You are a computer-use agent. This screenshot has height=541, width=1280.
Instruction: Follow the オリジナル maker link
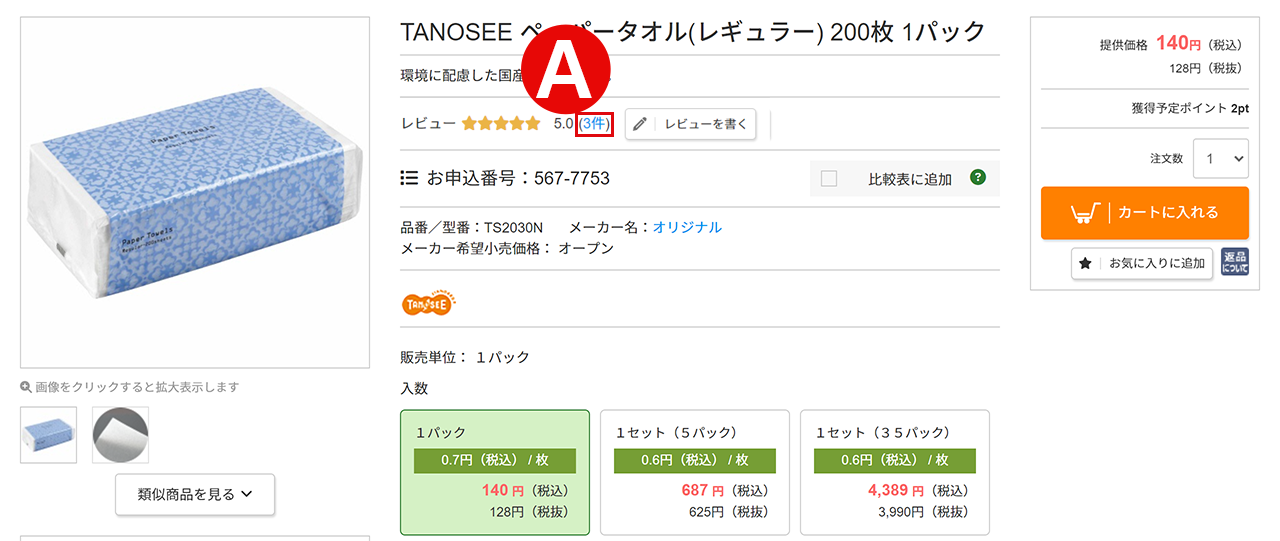[687, 227]
